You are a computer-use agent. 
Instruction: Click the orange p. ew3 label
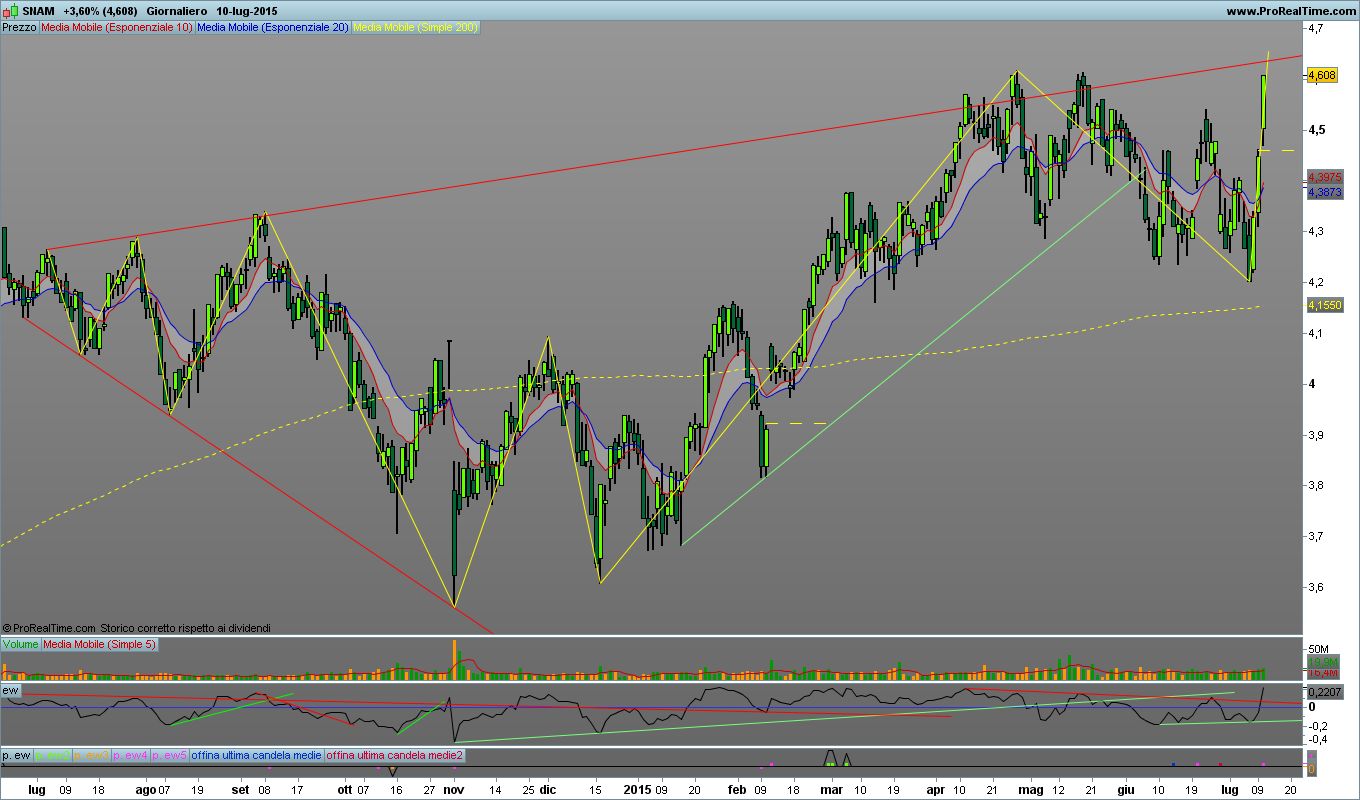[x=91, y=755]
